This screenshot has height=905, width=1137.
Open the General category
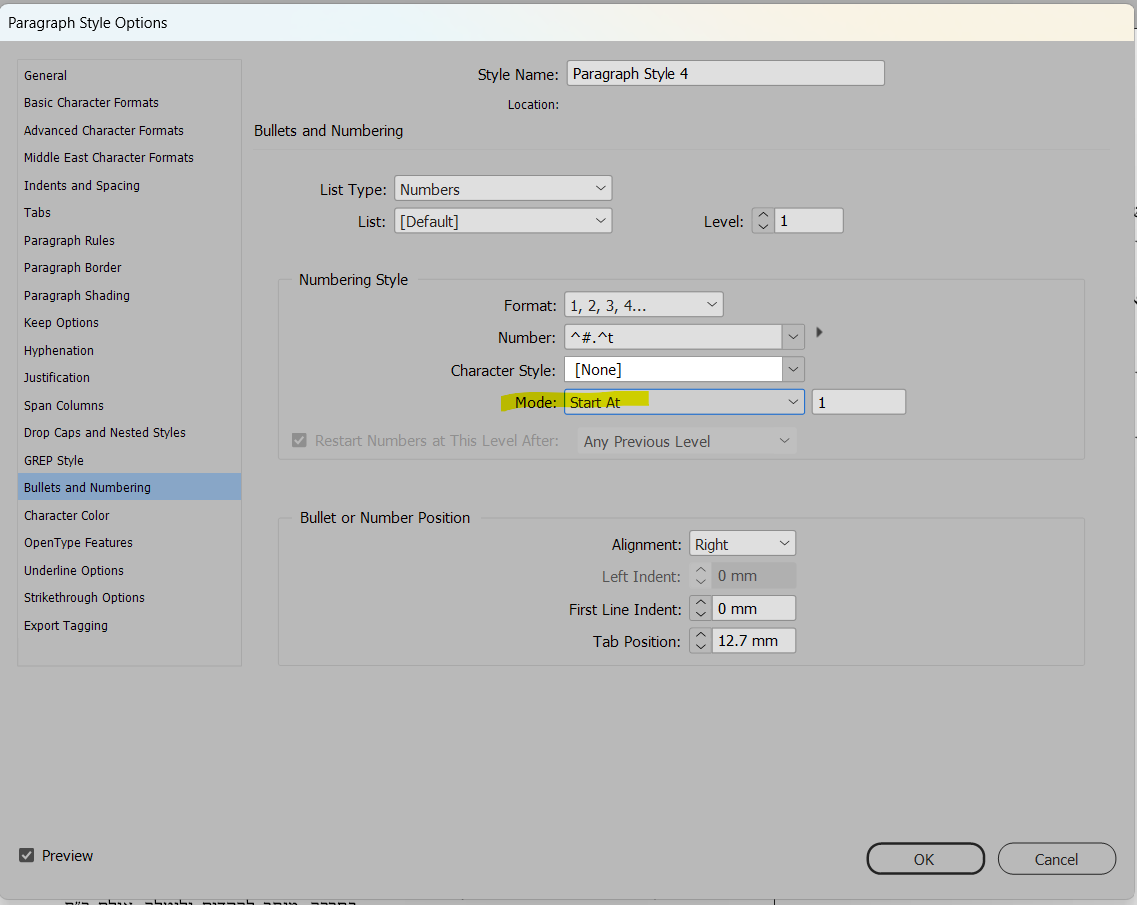pyautogui.click(x=45, y=75)
